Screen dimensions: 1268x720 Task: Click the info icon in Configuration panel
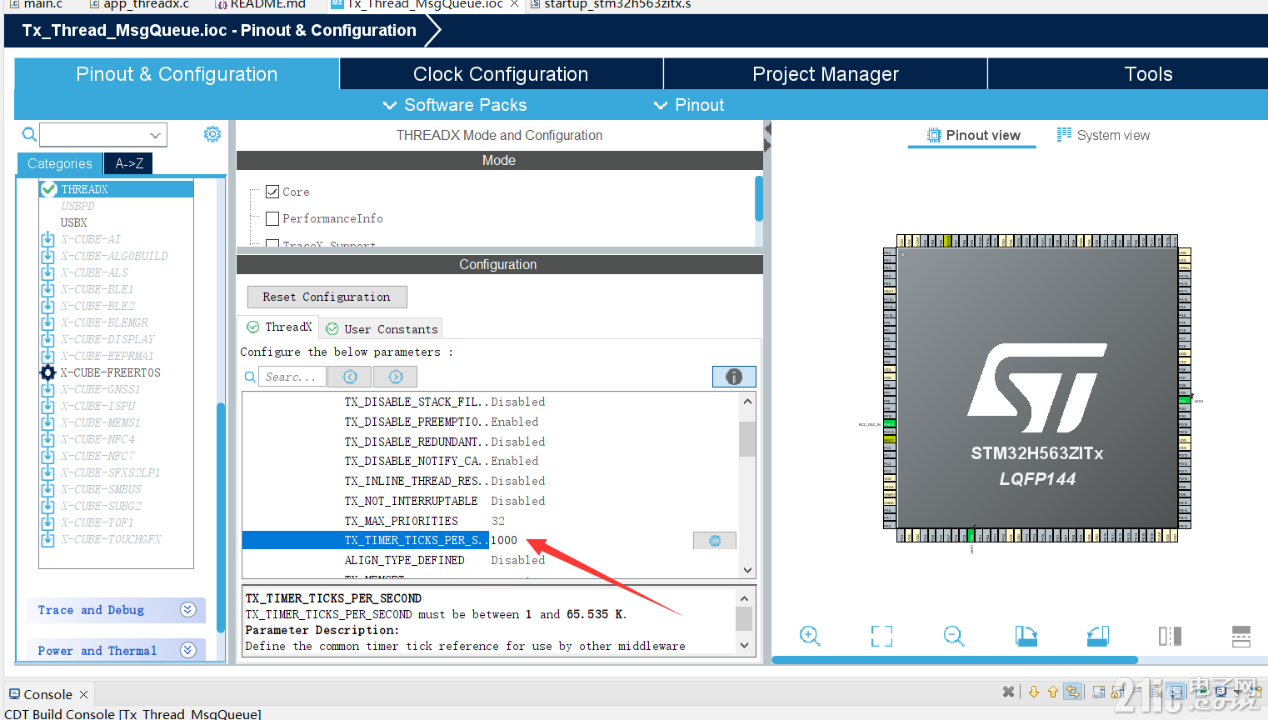pos(734,377)
